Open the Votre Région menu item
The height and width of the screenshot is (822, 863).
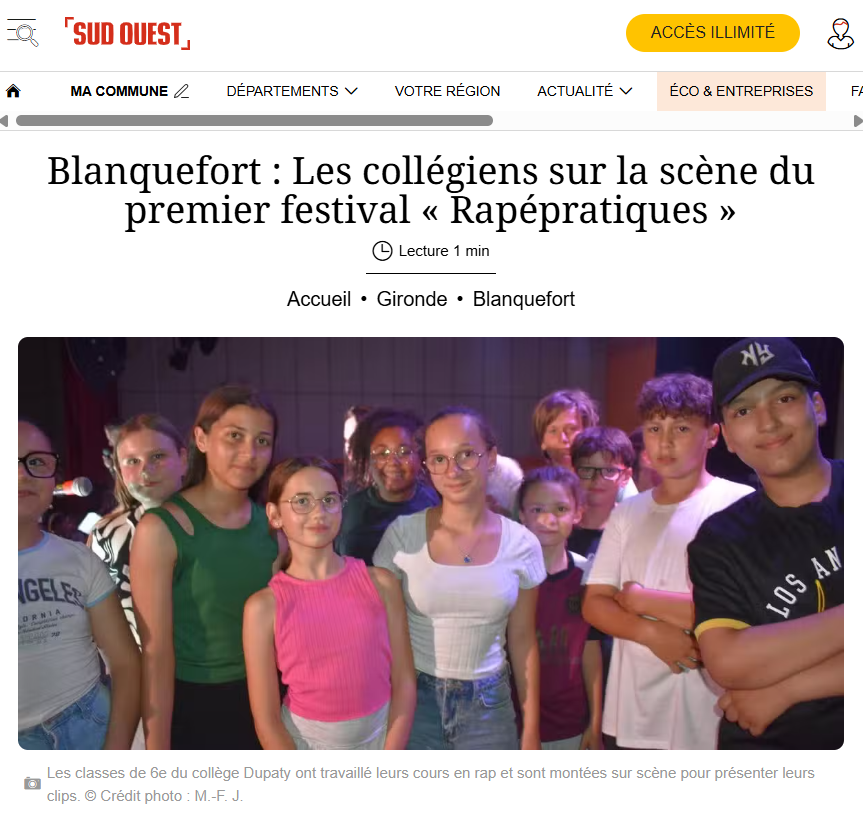[447, 91]
